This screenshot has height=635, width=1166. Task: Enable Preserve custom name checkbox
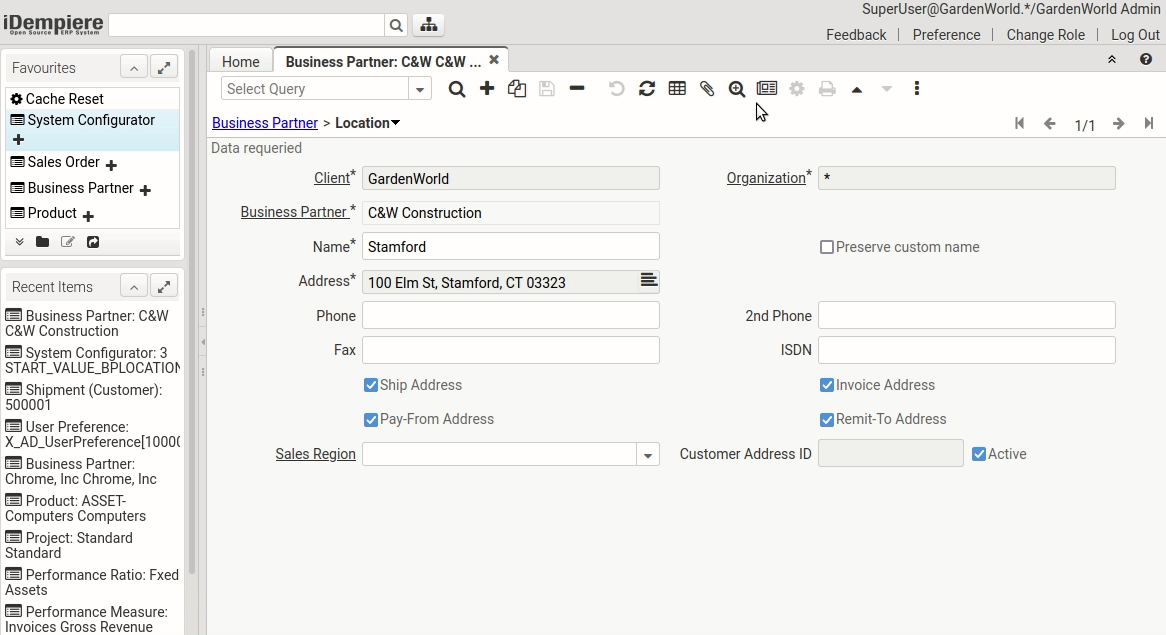click(x=827, y=247)
